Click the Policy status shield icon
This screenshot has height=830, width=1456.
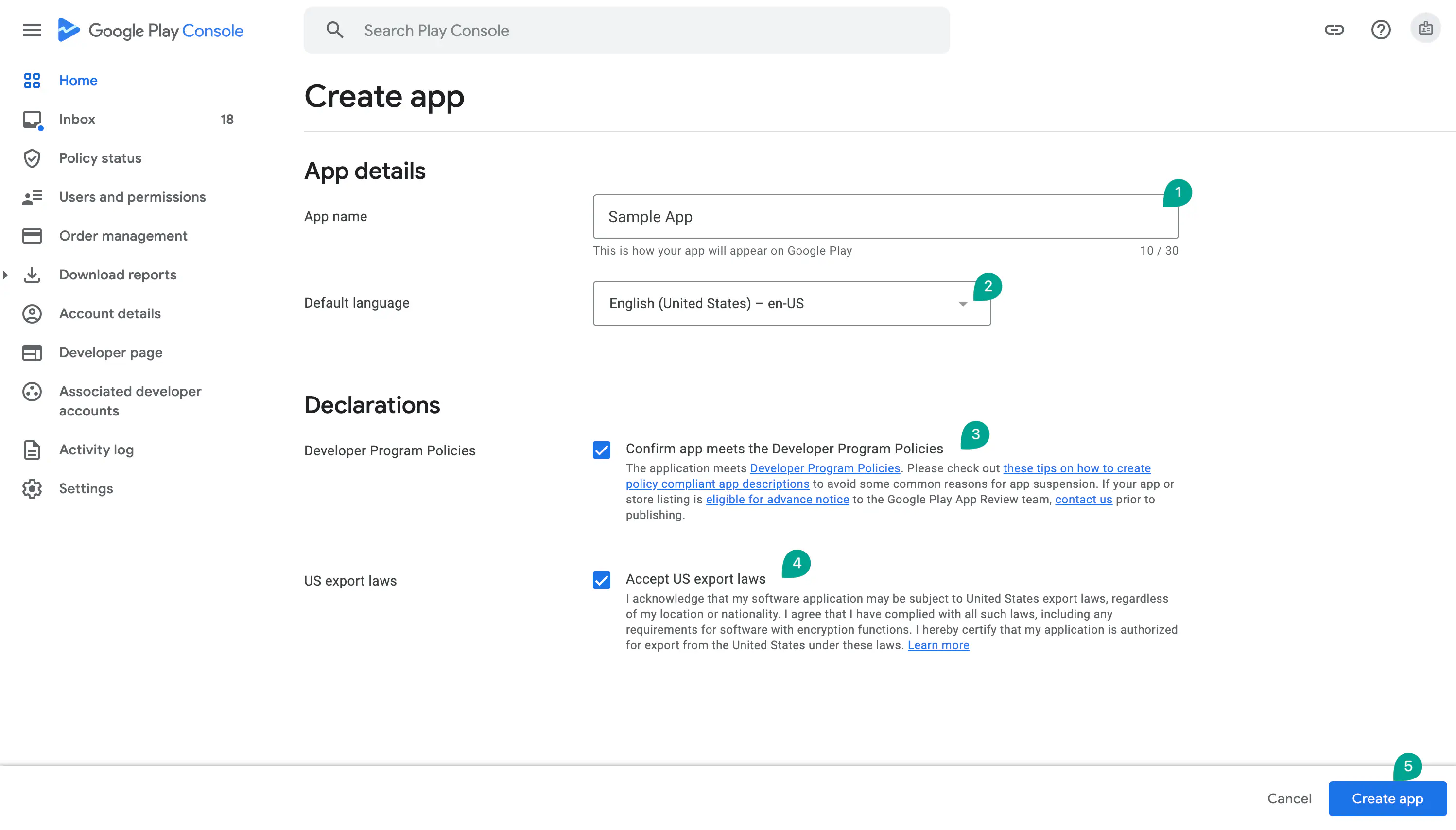(x=32, y=158)
